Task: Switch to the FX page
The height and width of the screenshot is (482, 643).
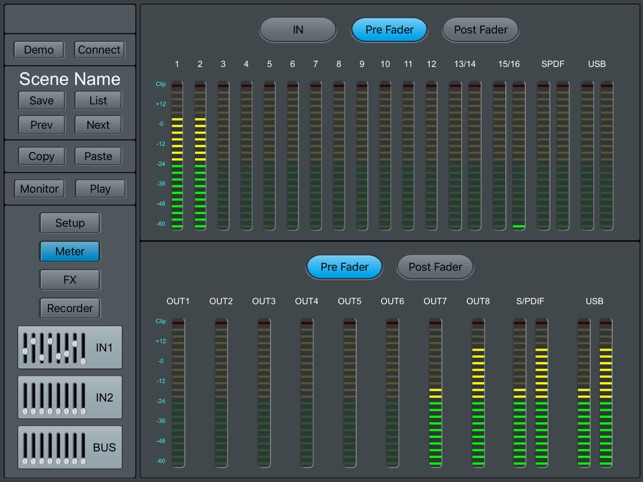Action: tap(70, 280)
